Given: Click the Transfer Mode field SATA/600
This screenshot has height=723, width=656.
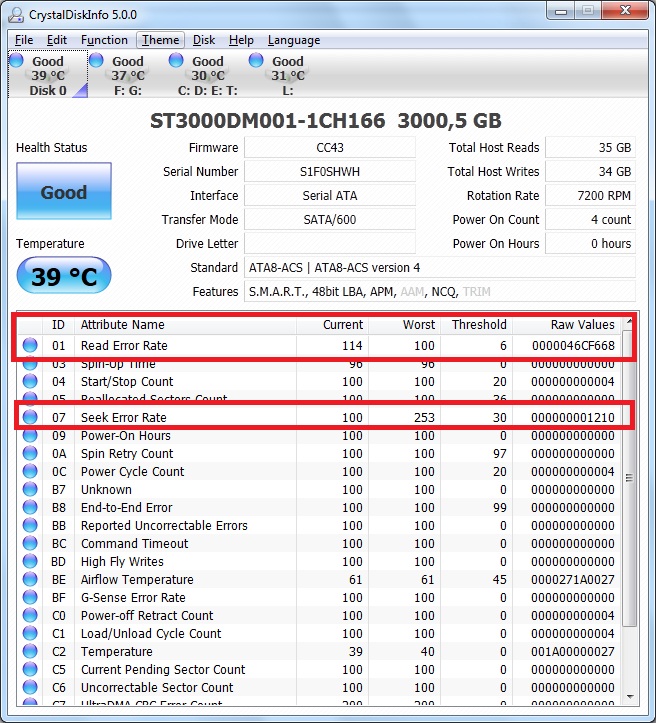Looking at the screenshot, I should (x=330, y=219).
